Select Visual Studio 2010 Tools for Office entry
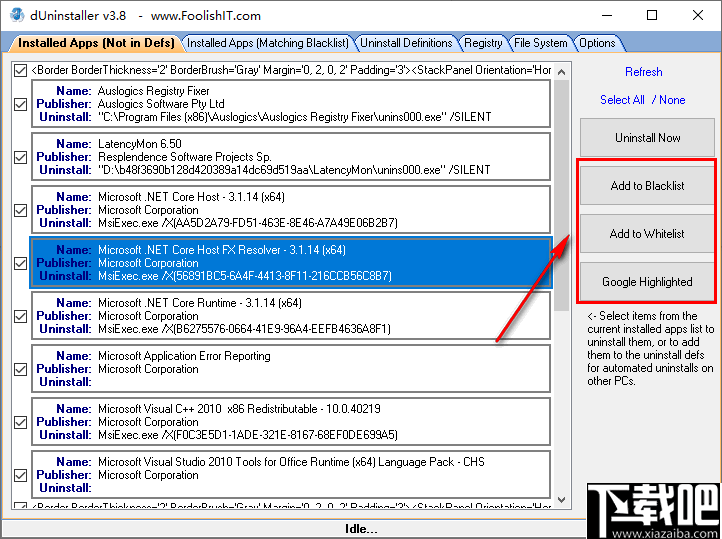The width and height of the screenshot is (722, 539). (x=291, y=475)
